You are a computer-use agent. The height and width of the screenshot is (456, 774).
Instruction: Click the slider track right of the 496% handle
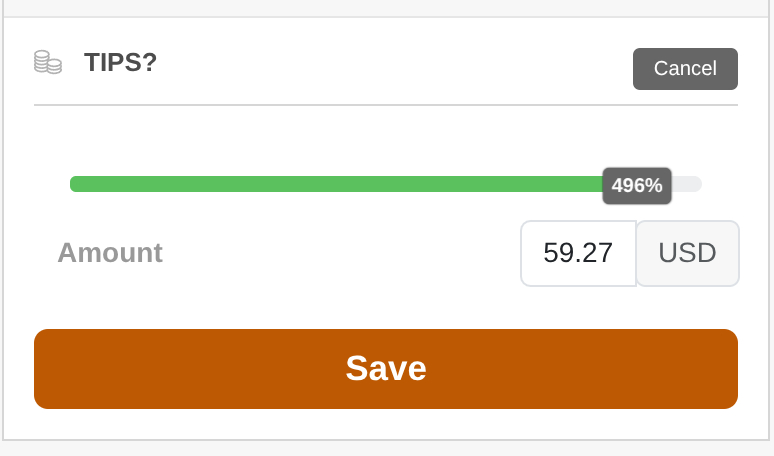(x=688, y=184)
